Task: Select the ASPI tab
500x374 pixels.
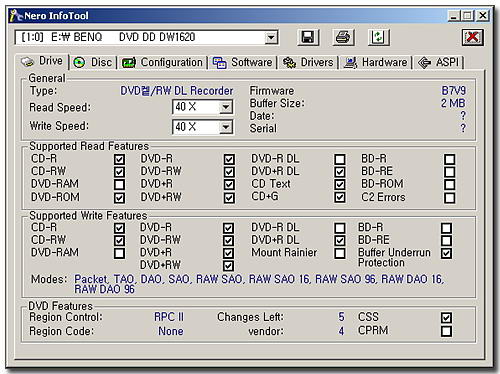Action: (x=439, y=62)
